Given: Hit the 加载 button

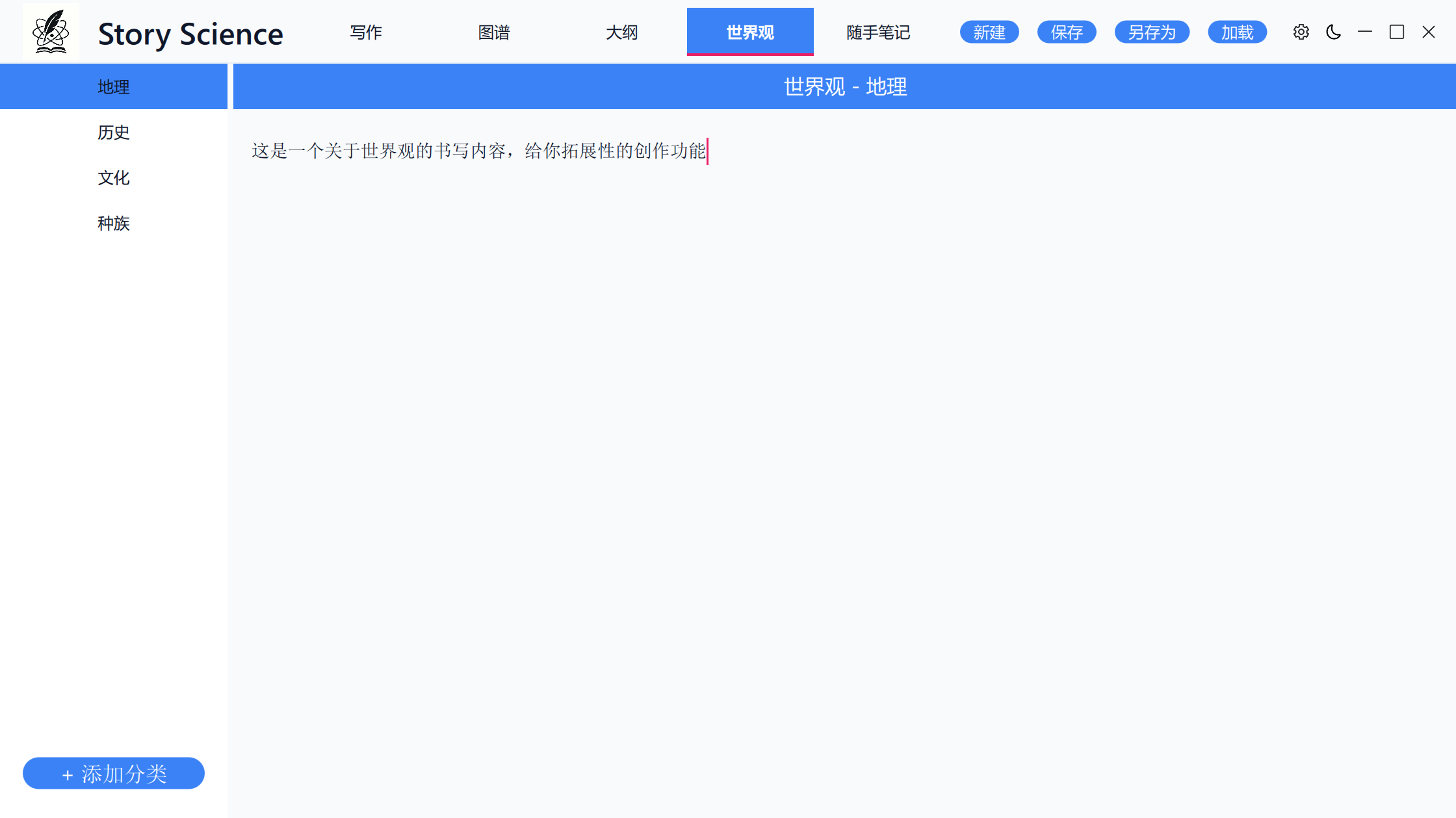Looking at the screenshot, I should (1237, 32).
